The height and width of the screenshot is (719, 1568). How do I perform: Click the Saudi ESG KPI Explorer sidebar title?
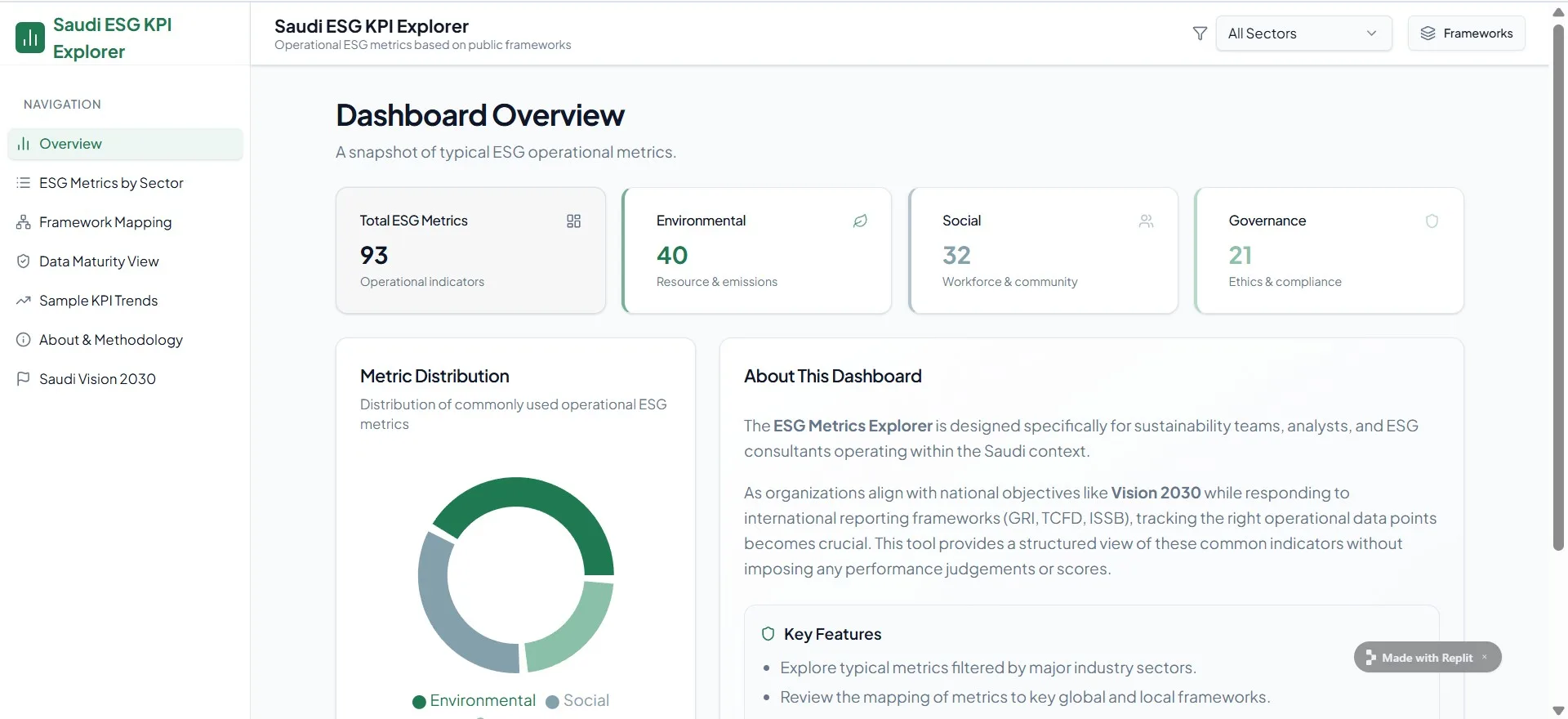point(113,38)
